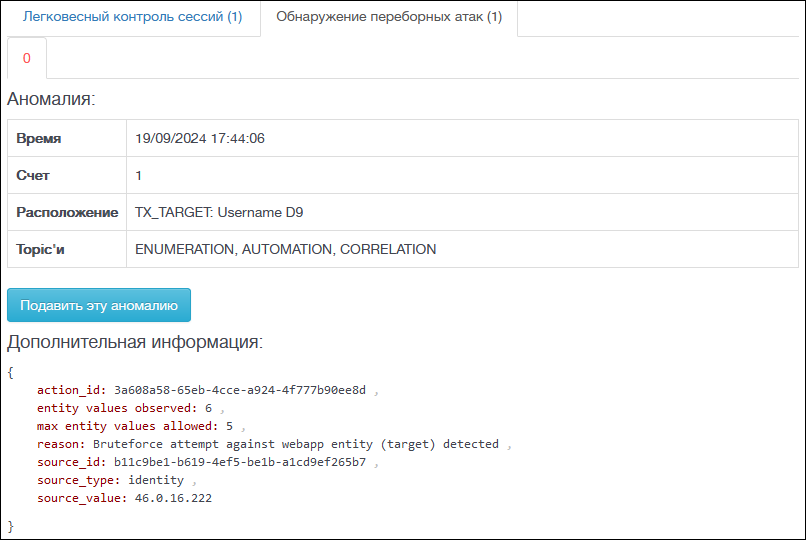806x540 pixels.
Task: Click the source_value key
Action: [x=82, y=498]
